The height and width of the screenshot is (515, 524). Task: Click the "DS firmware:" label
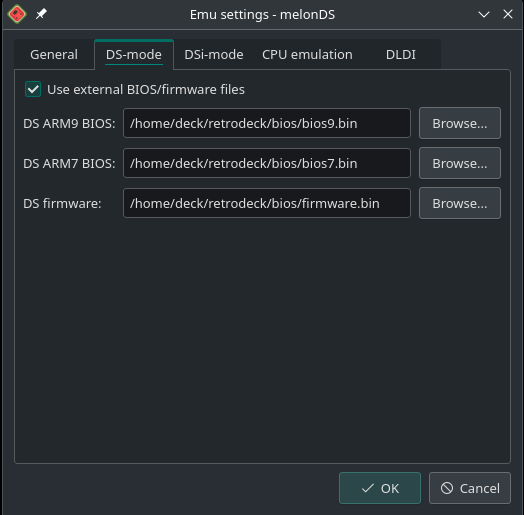point(62,204)
